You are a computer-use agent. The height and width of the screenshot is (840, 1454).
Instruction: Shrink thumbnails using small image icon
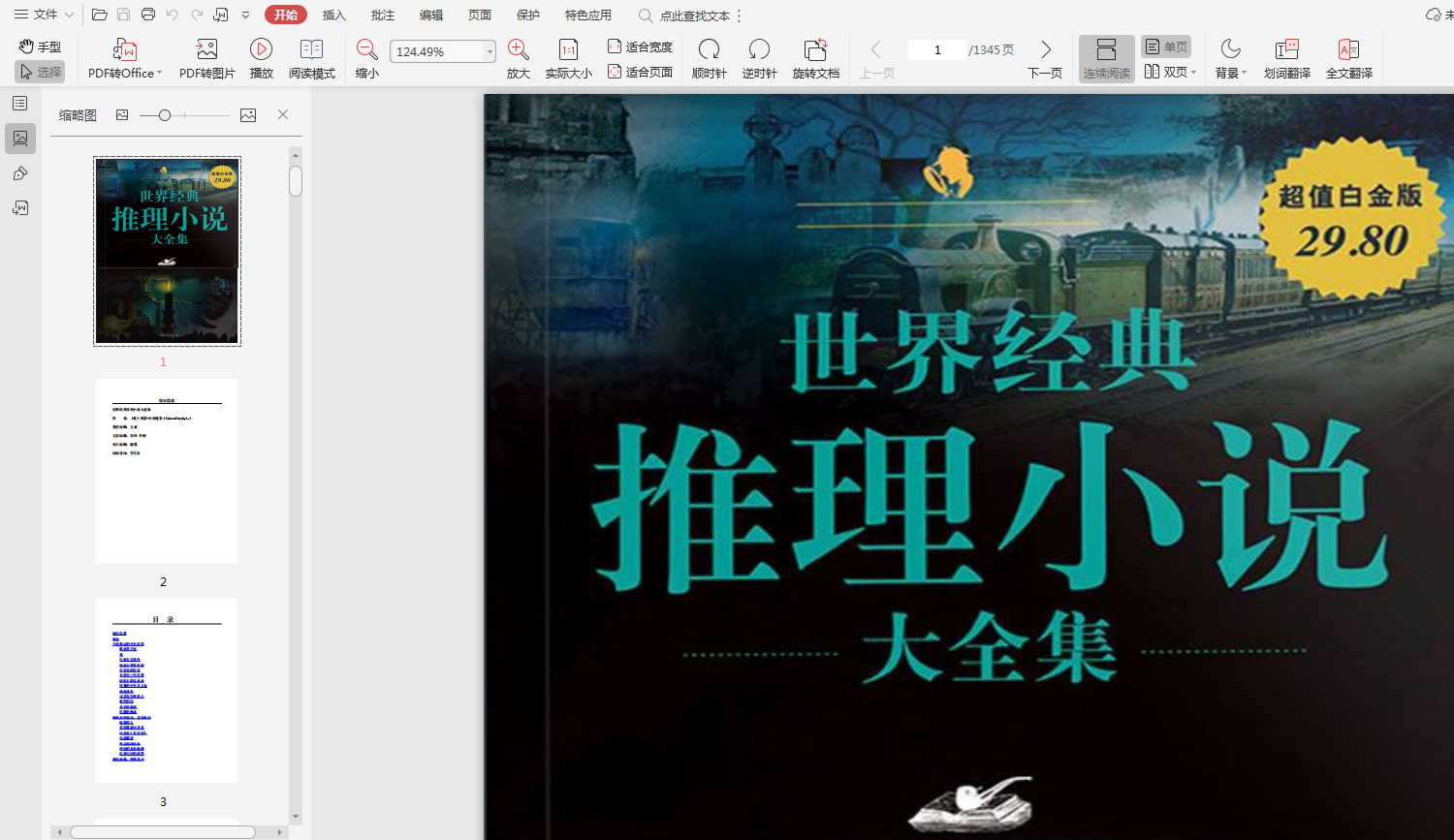122,115
